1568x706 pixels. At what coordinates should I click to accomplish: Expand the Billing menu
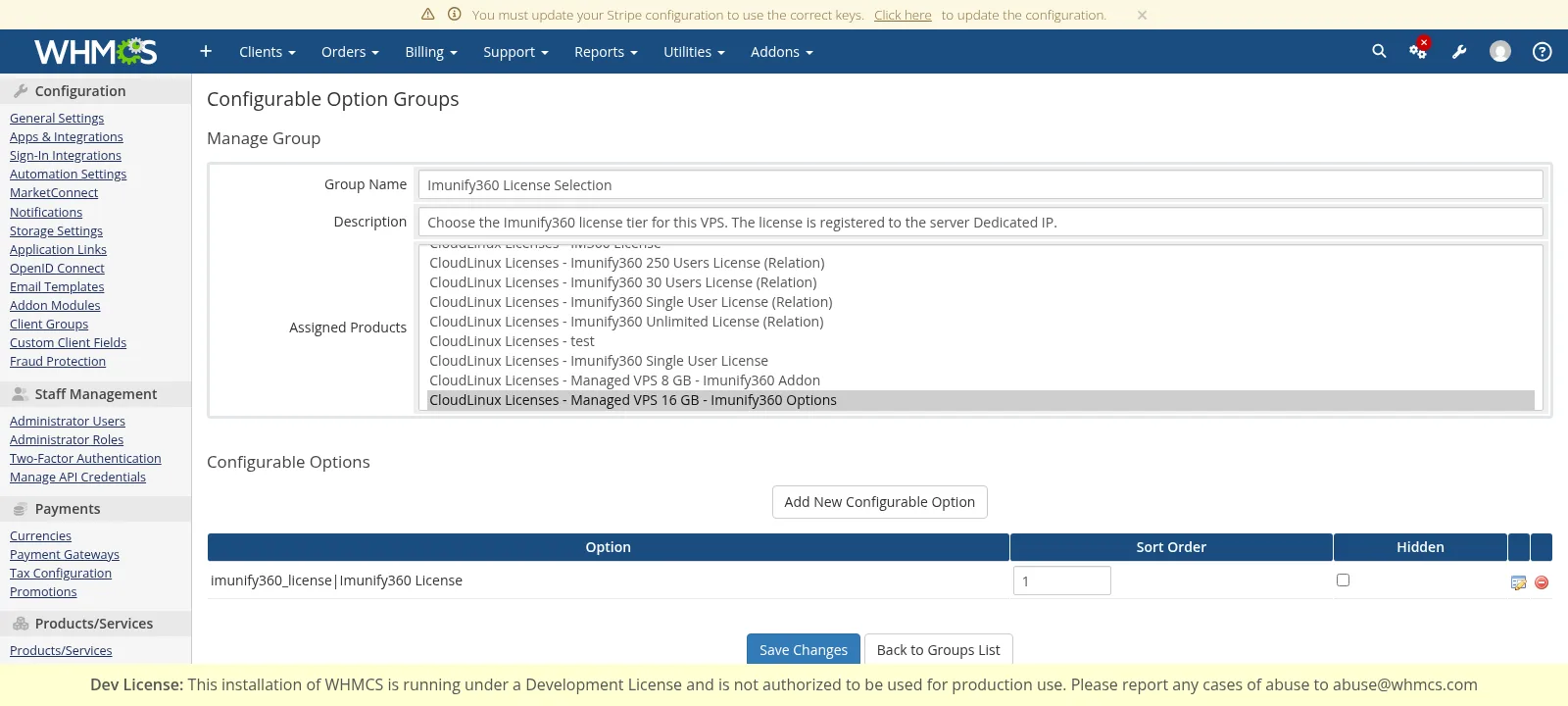431,52
